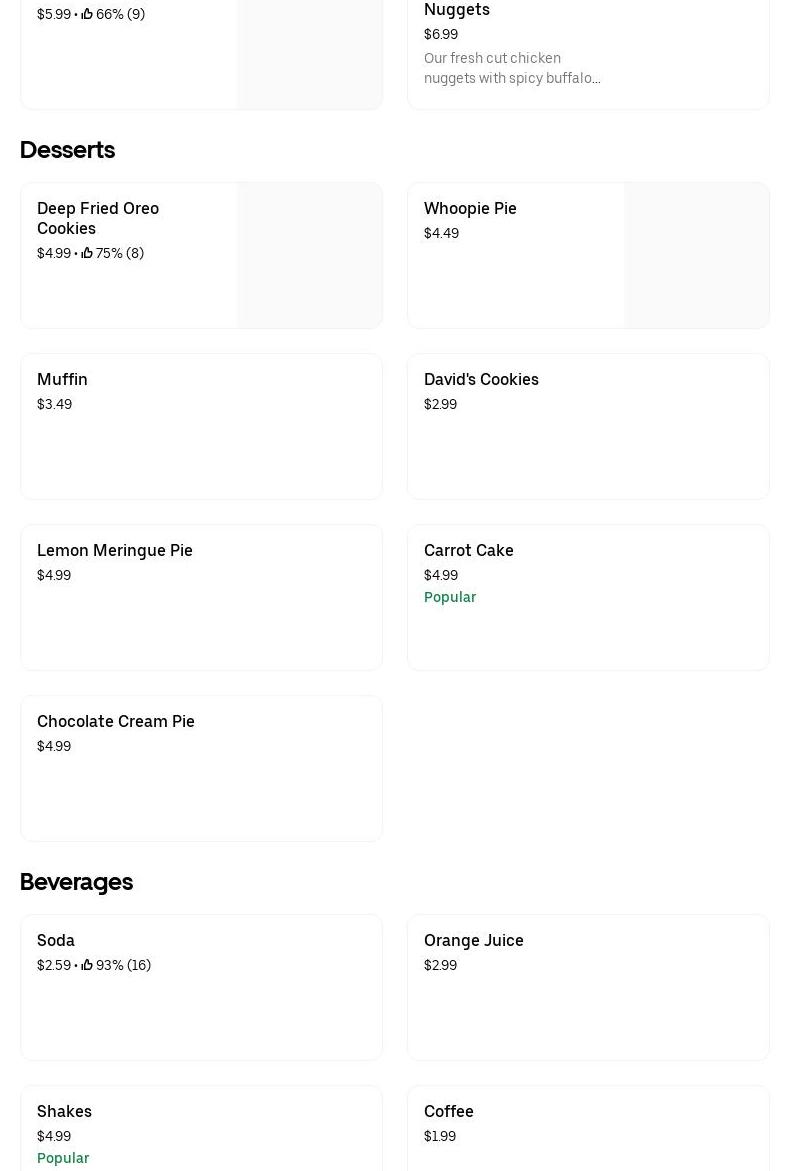Image resolution: width=804 pixels, height=1171 pixels.
Task: Open the Soda beverage title
Action: 56,940
